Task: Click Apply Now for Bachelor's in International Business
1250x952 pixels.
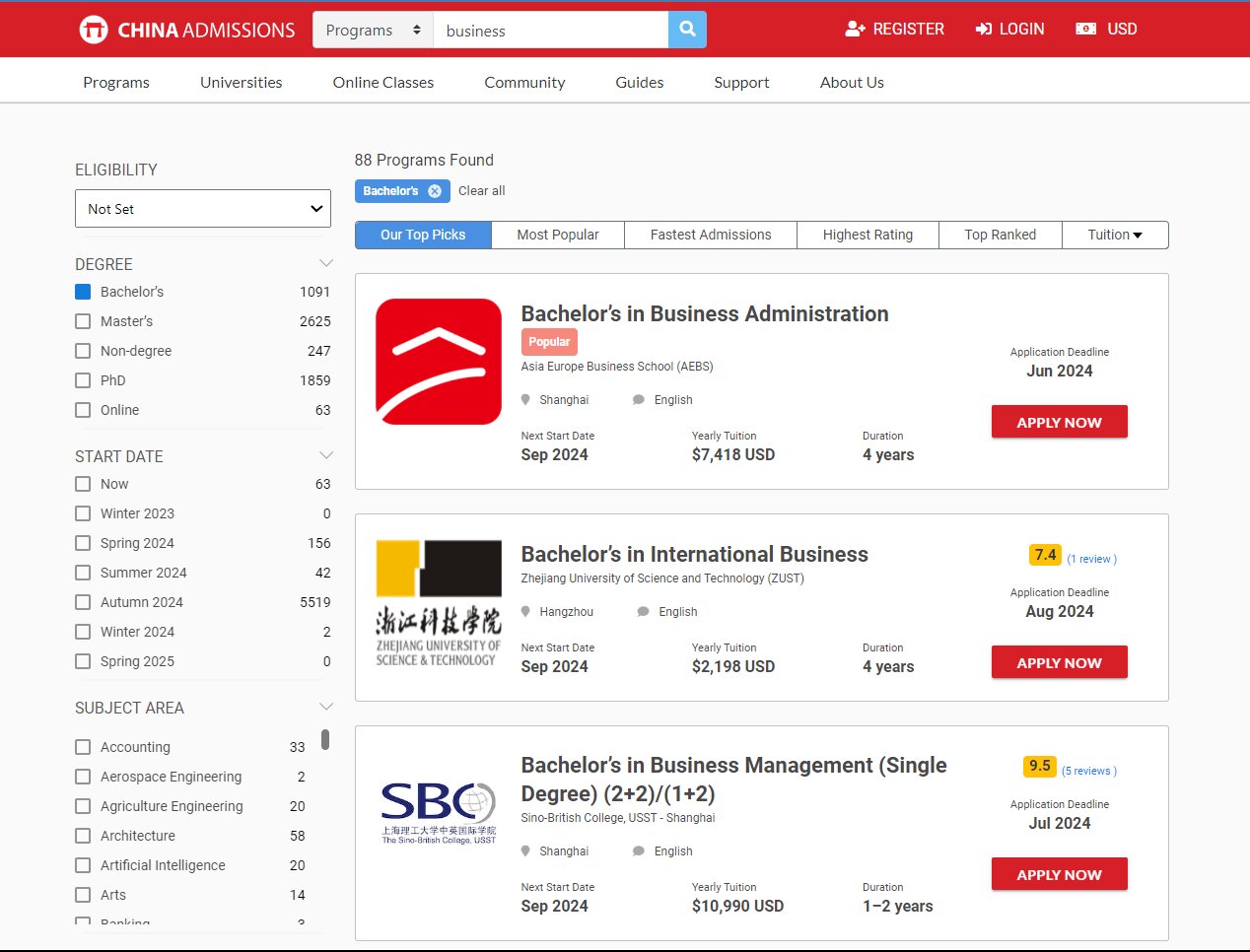Action: tap(1059, 663)
